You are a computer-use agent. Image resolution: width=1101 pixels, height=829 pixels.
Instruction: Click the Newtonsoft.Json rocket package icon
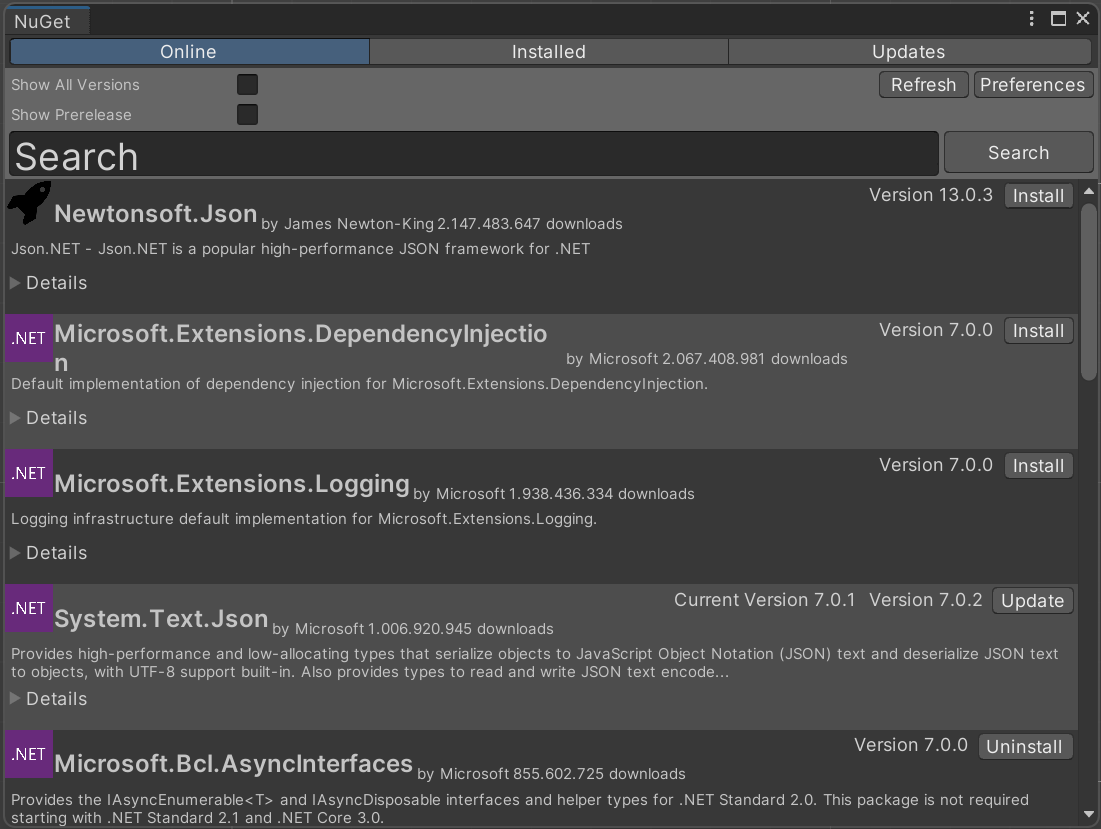[29, 202]
